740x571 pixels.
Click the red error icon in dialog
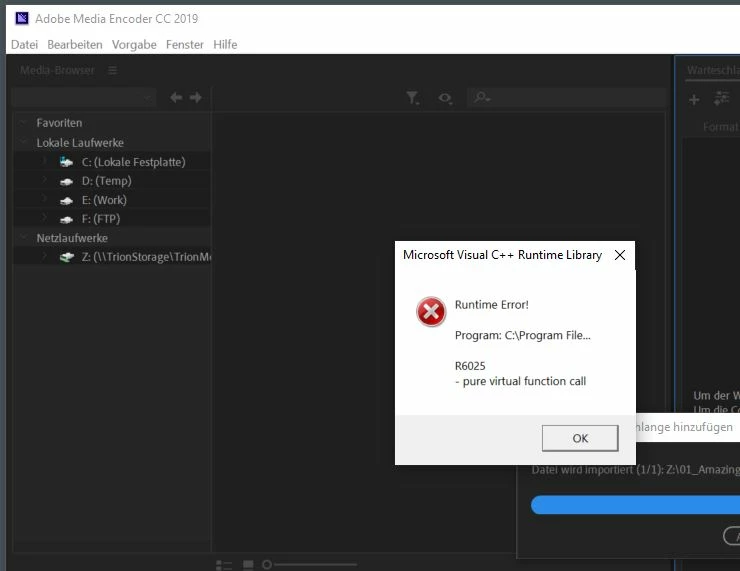[431, 311]
